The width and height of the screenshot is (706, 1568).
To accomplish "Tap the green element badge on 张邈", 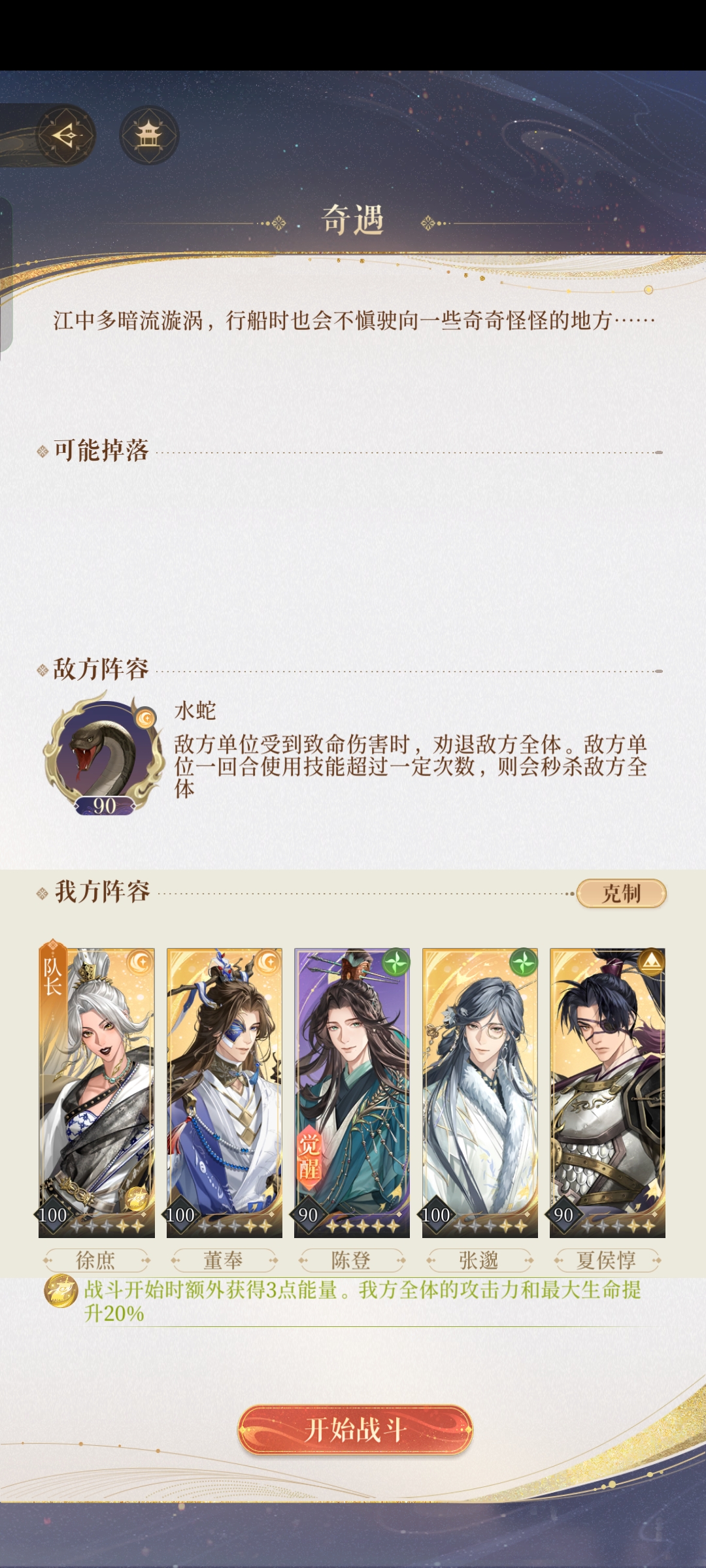I will pyautogui.click(x=524, y=962).
